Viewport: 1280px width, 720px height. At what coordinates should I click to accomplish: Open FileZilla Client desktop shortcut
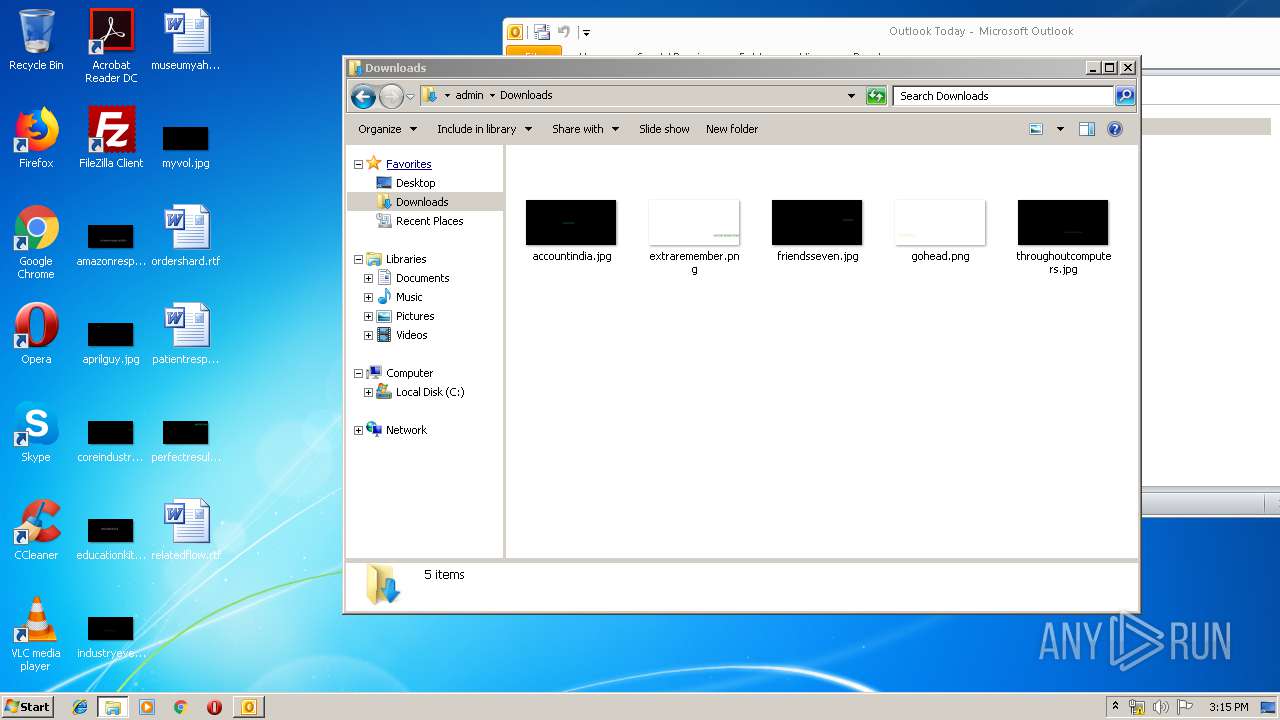111,138
